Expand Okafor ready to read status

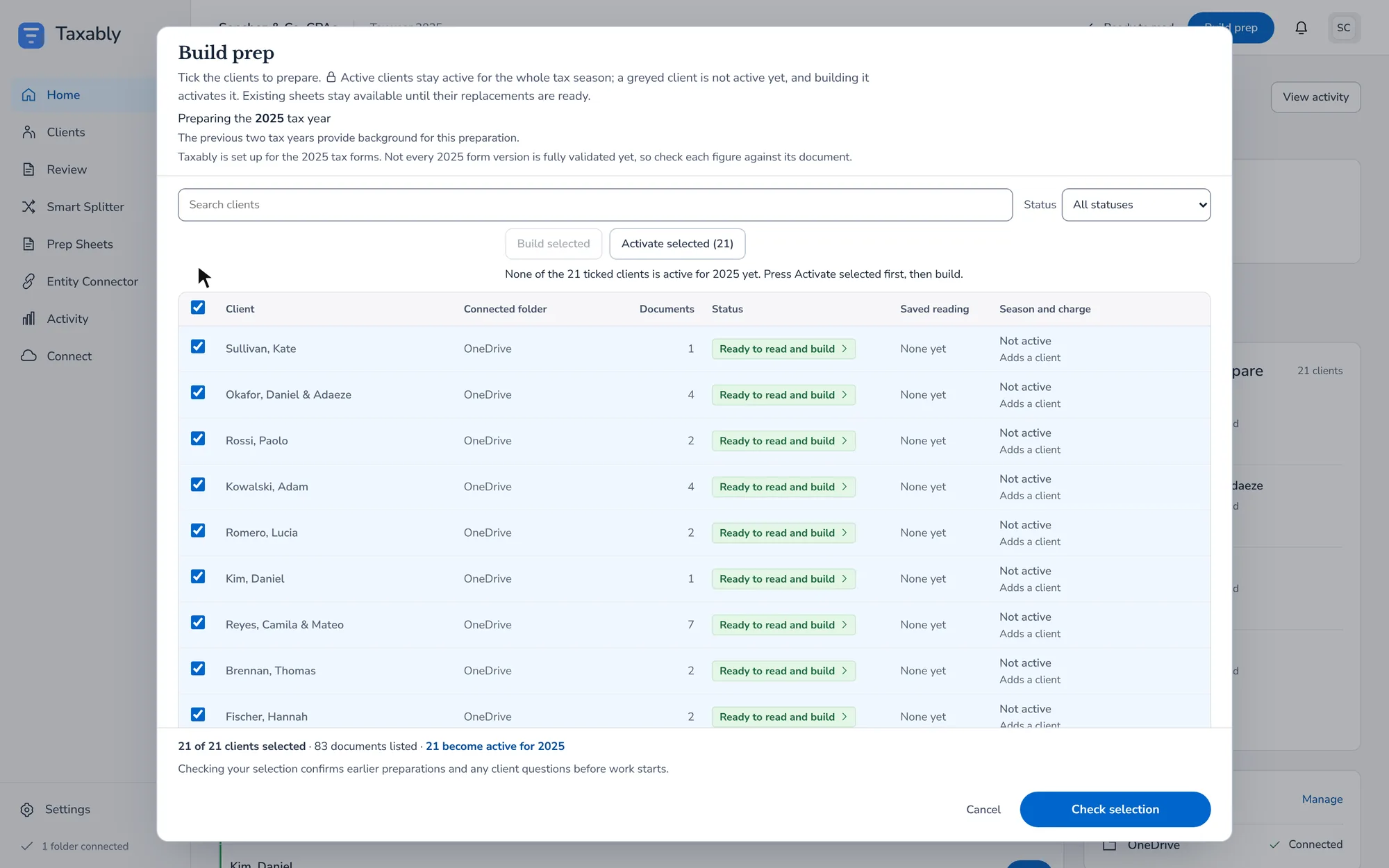click(783, 394)
